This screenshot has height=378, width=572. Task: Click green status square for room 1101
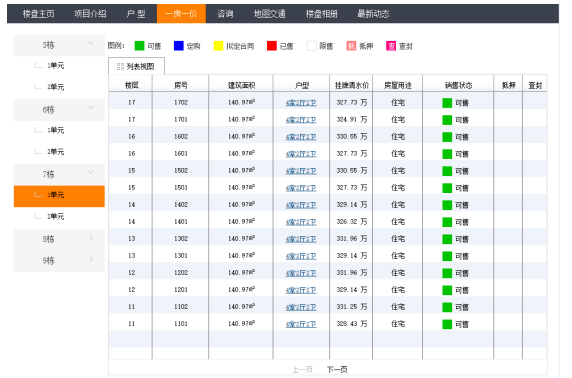point(447,324)
